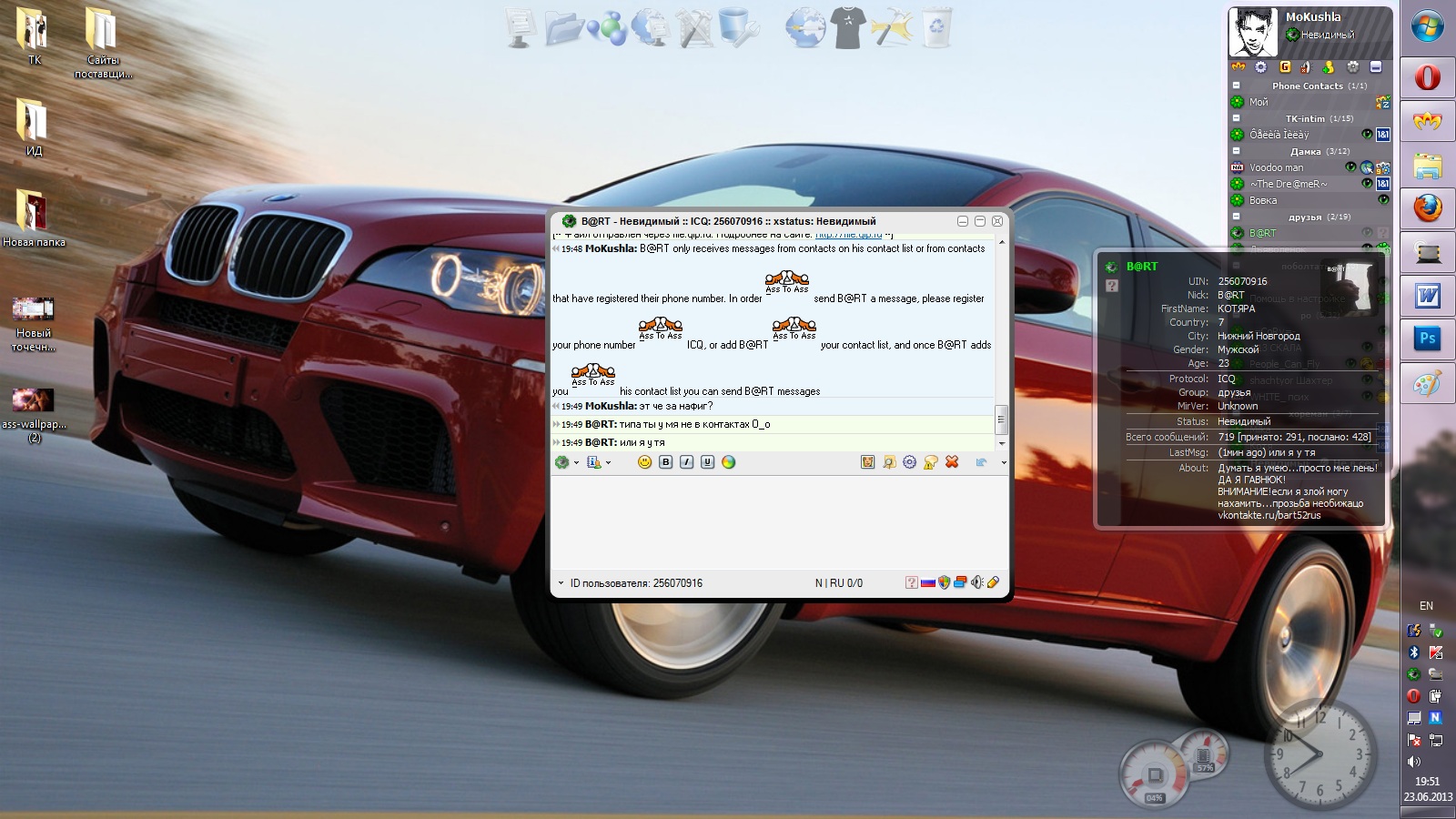The image size is (1456, 819).
Task: Open the status flower dropdown arrow in chat
Action: point(576,463)
